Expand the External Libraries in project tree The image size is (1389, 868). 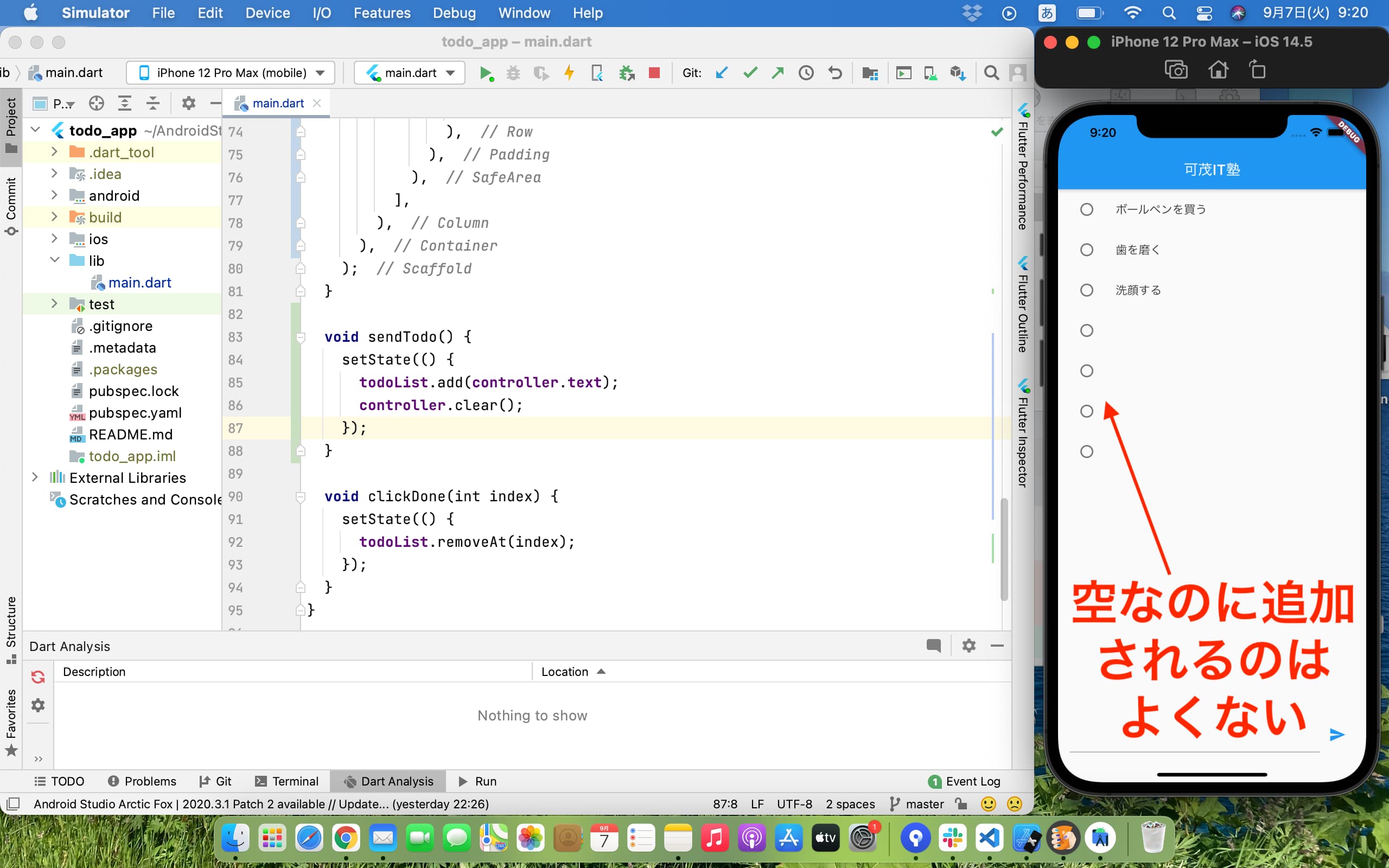pos(34,477)
